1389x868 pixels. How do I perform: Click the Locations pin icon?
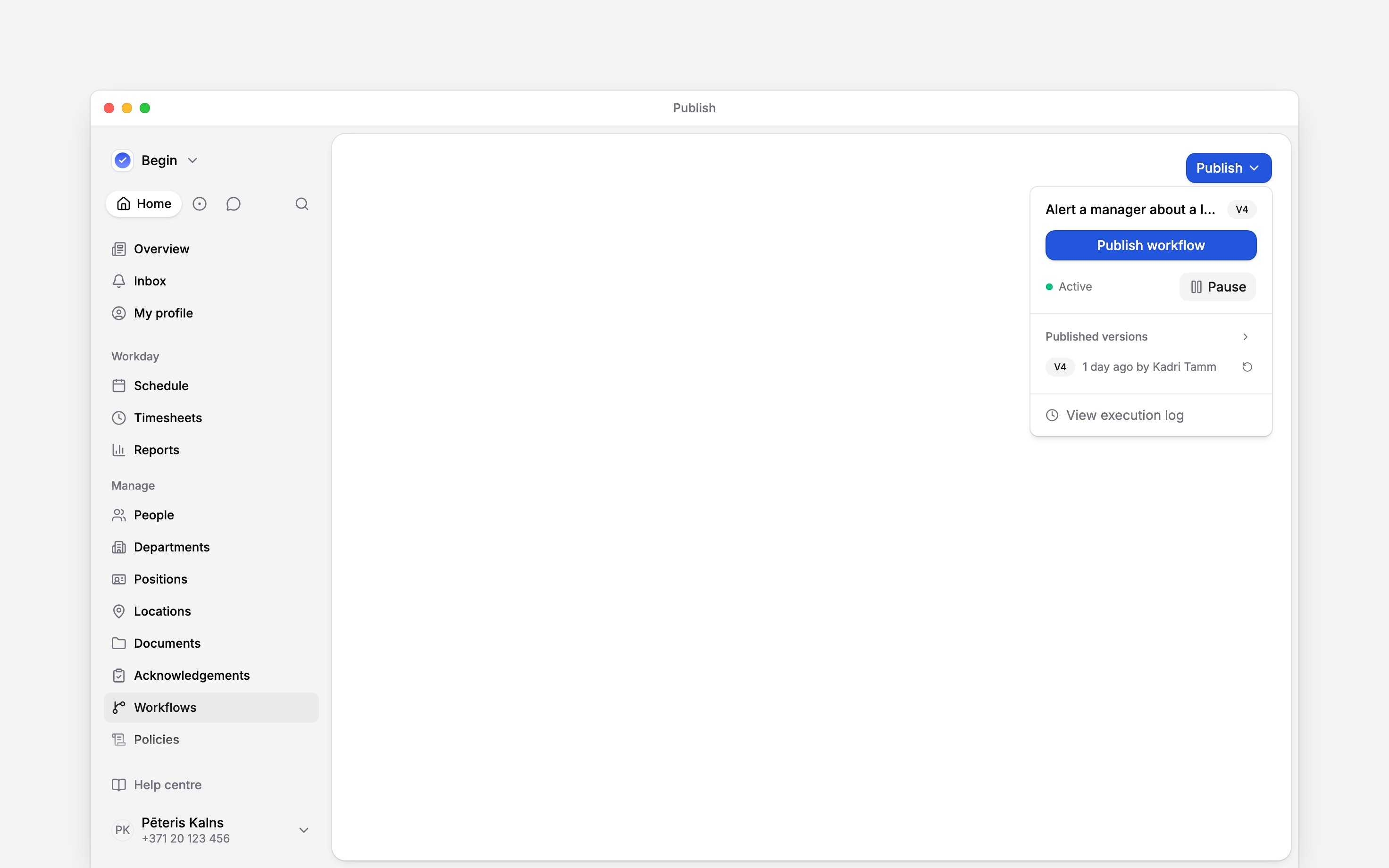click(119, 611)
